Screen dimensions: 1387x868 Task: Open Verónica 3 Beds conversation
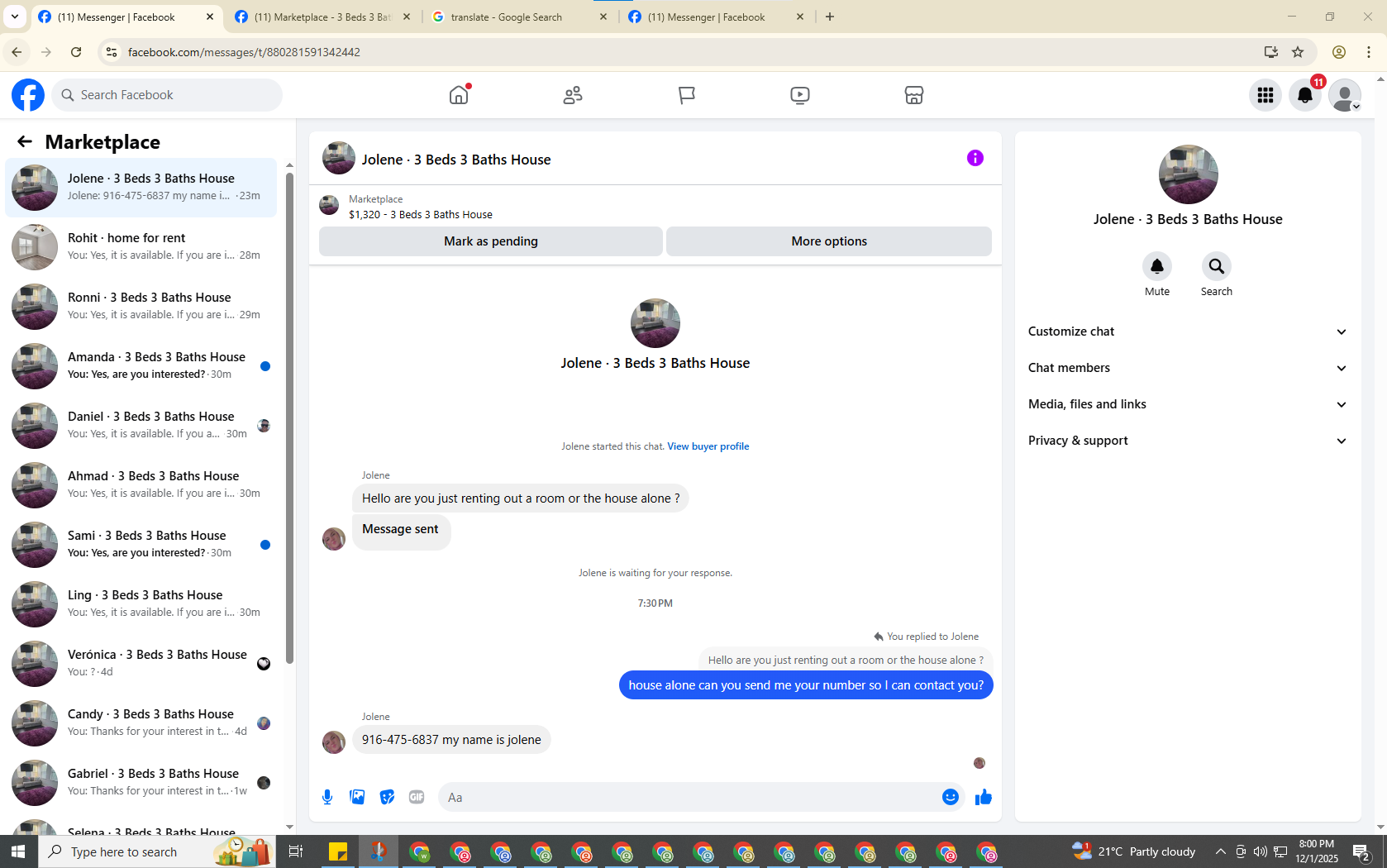[x=141, y=663]
